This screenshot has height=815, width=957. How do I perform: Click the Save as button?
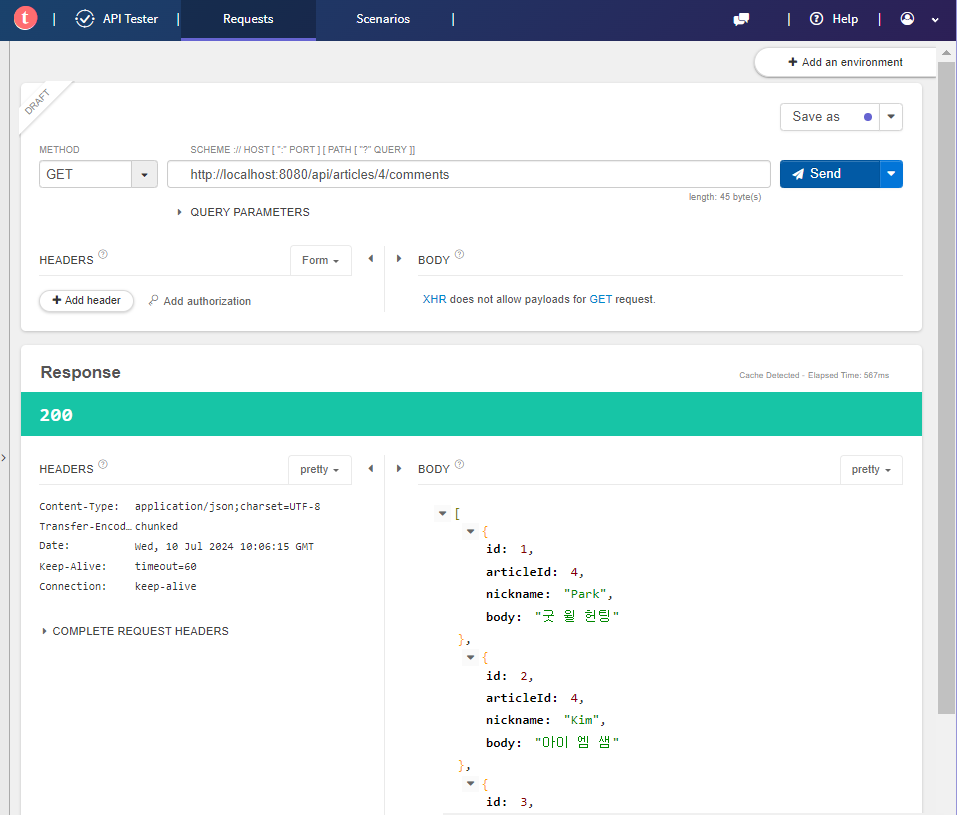click(x=829, y=117)
